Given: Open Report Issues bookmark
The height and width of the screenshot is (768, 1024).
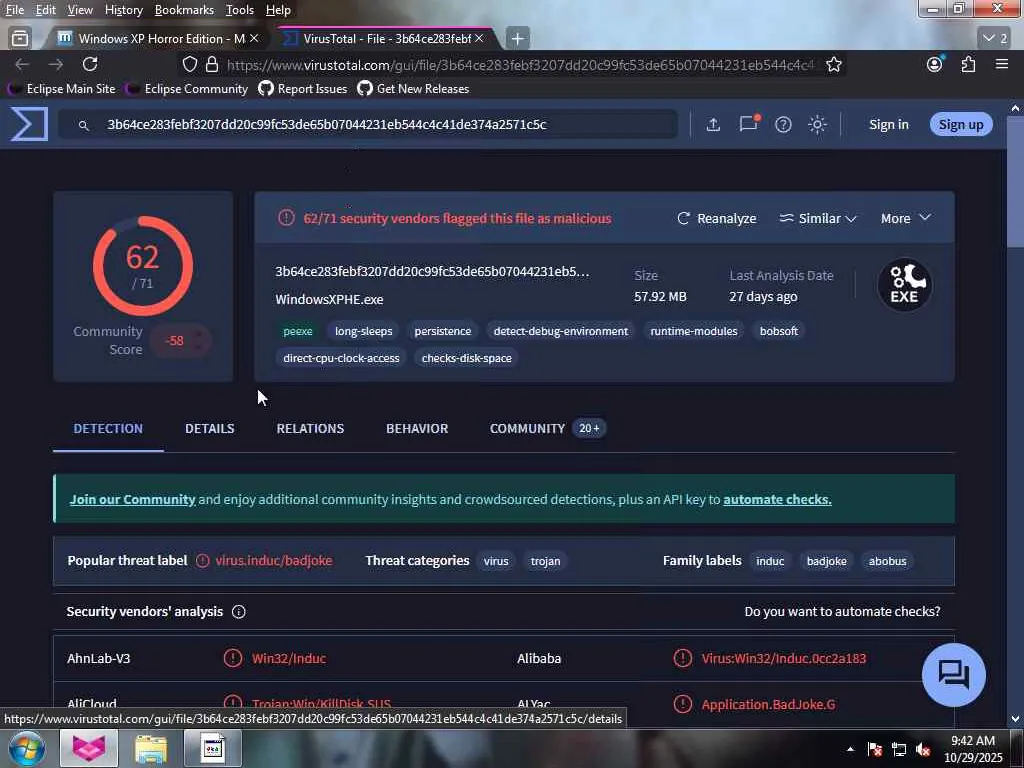Looking at the screenshot, I should [303, 89].
